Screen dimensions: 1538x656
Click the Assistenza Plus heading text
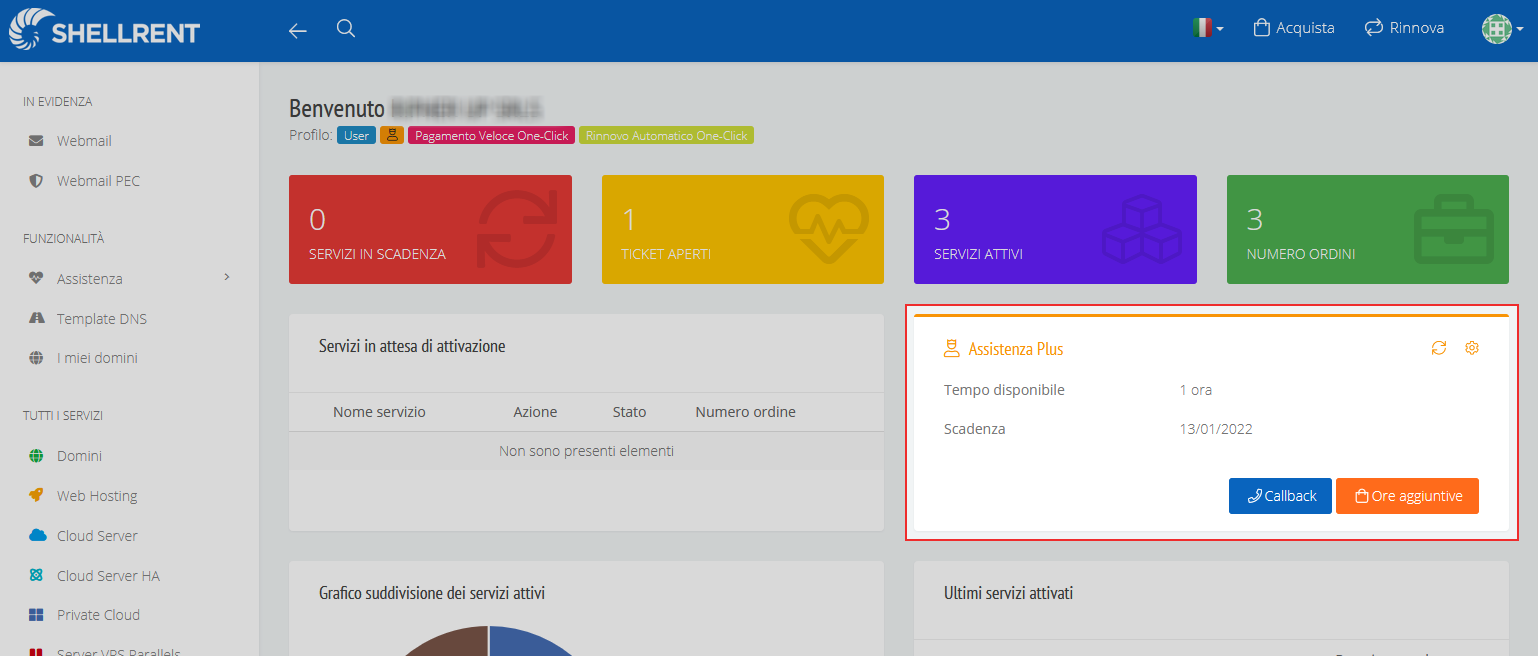tap(1016, 349)
